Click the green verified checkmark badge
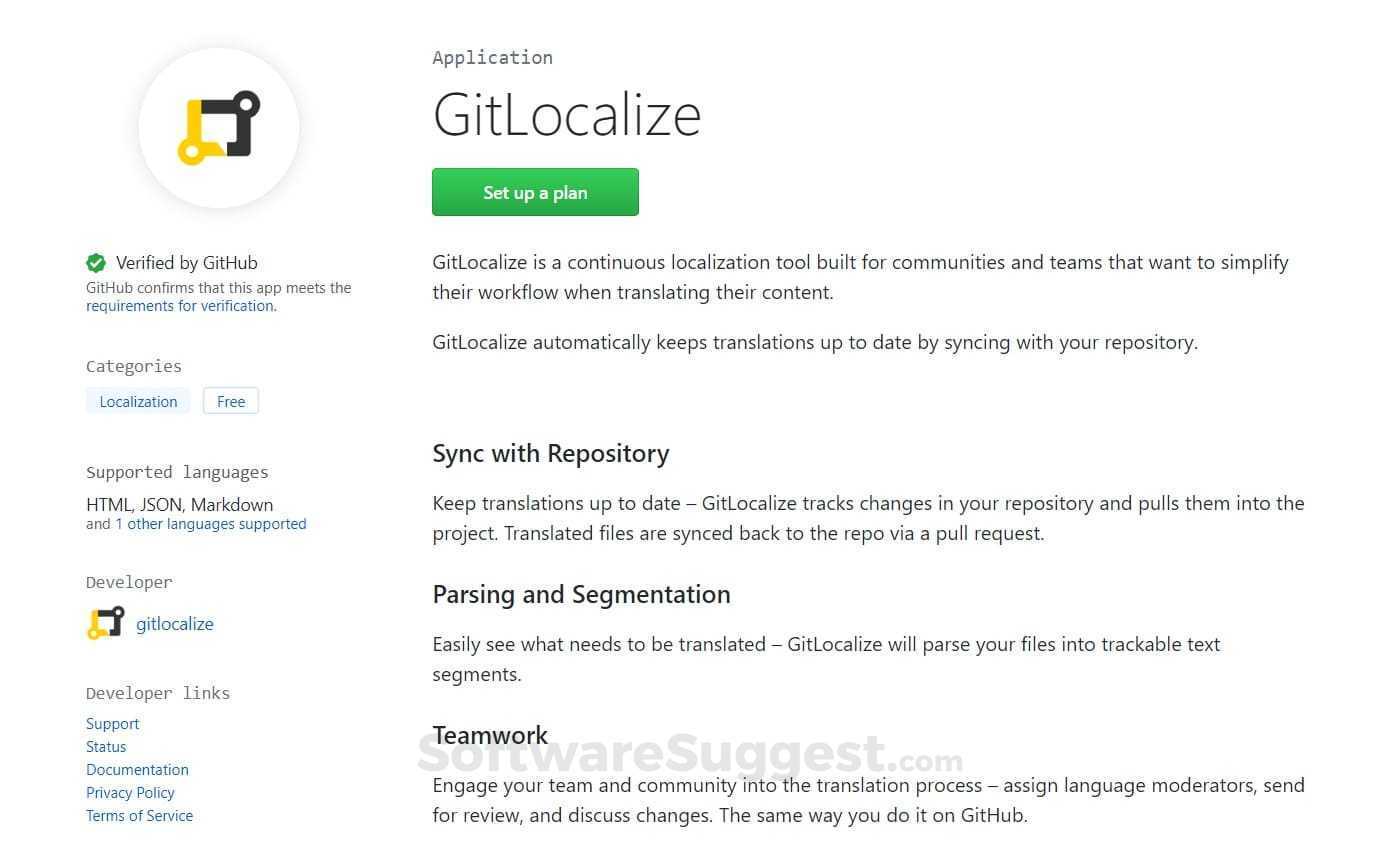Screen dimensions: 1379x851 96,263
